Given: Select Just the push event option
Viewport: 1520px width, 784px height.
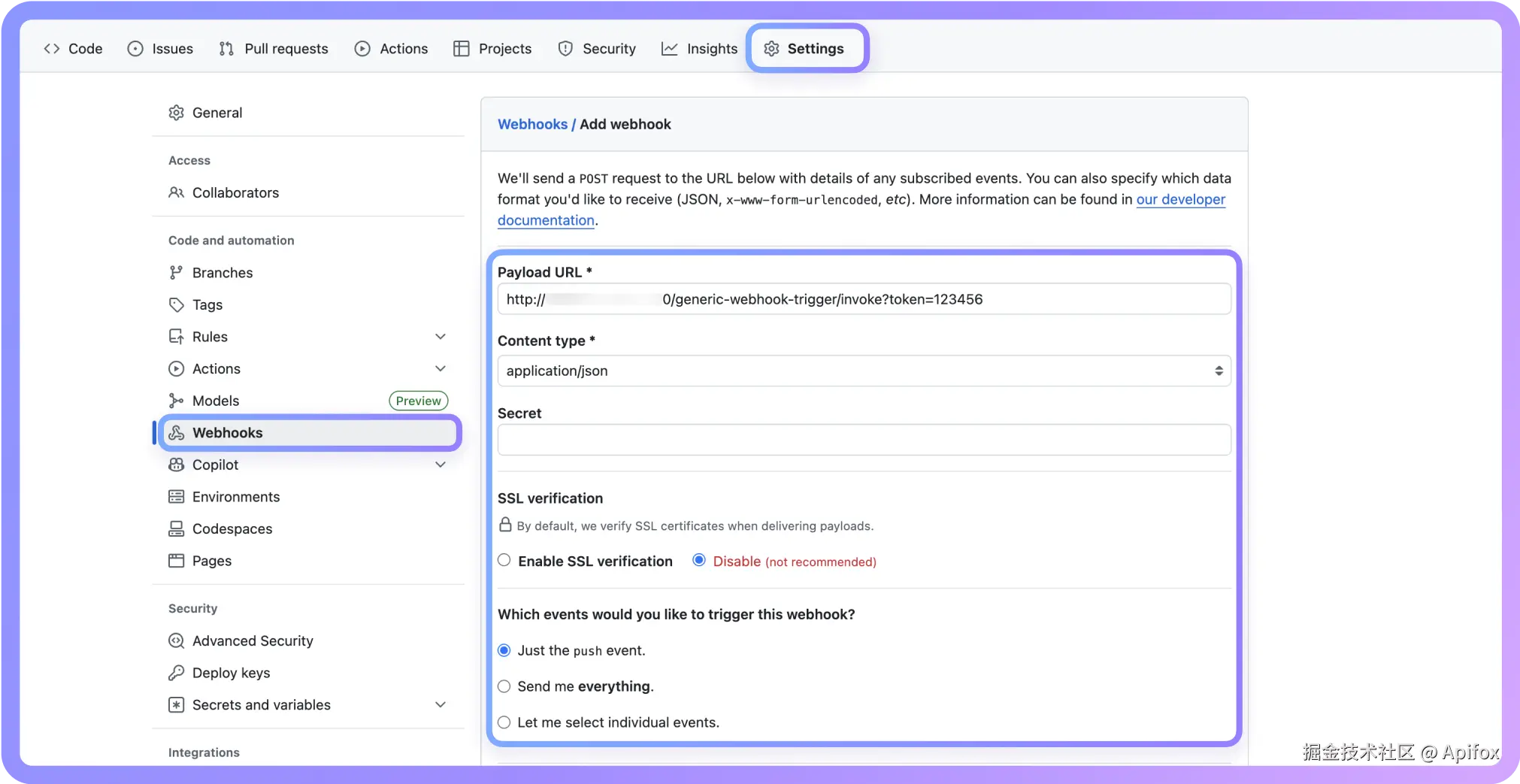Looking at the screenshot, I should 504,650.
